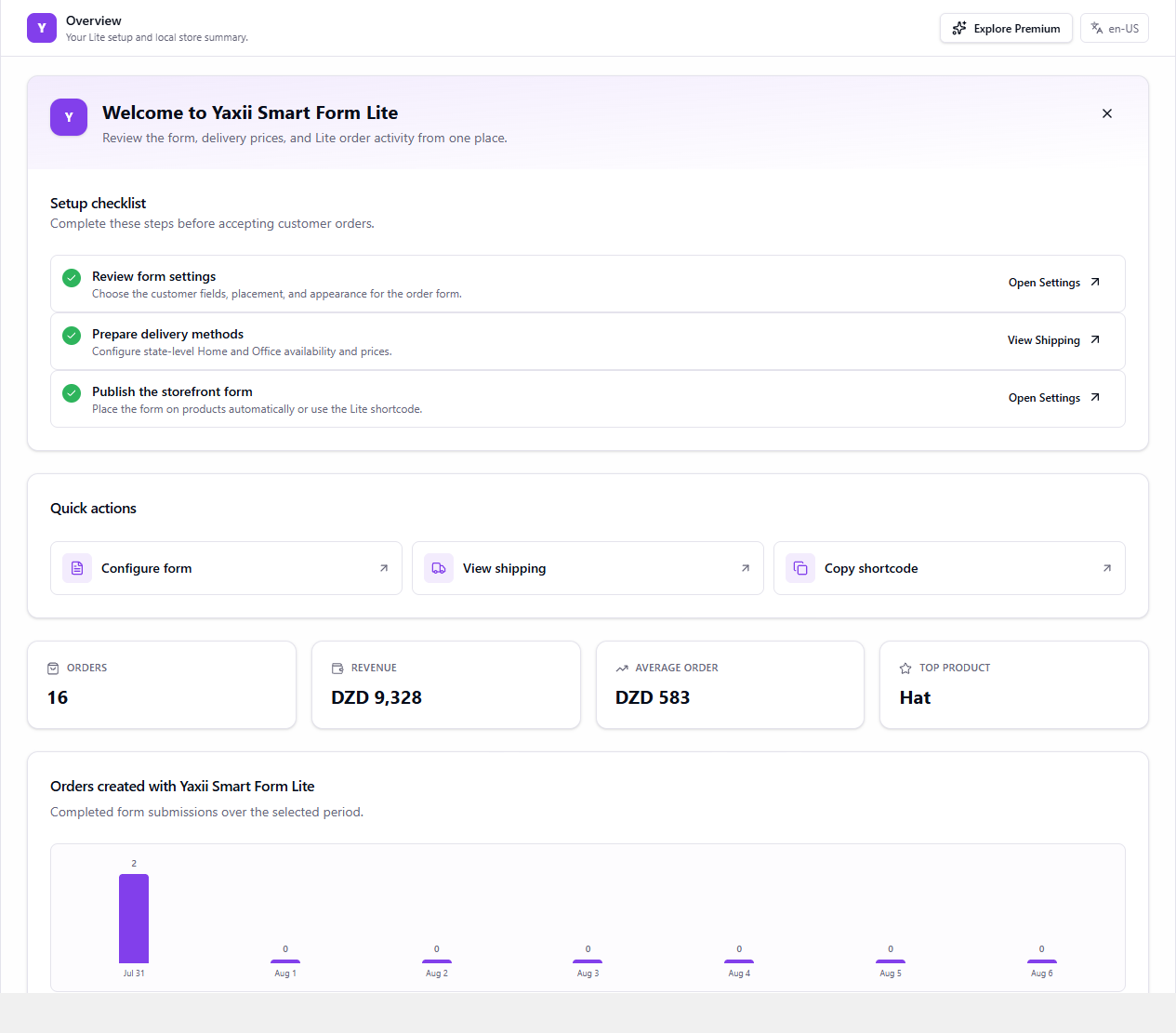Click the green check next to Prepare delivery methods

[x=72, y=336]
